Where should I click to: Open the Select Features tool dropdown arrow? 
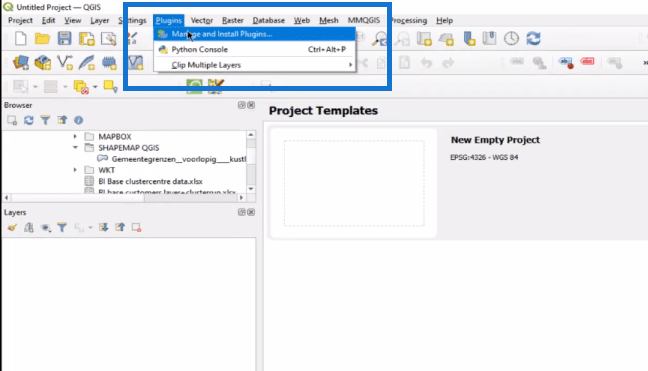35,87
